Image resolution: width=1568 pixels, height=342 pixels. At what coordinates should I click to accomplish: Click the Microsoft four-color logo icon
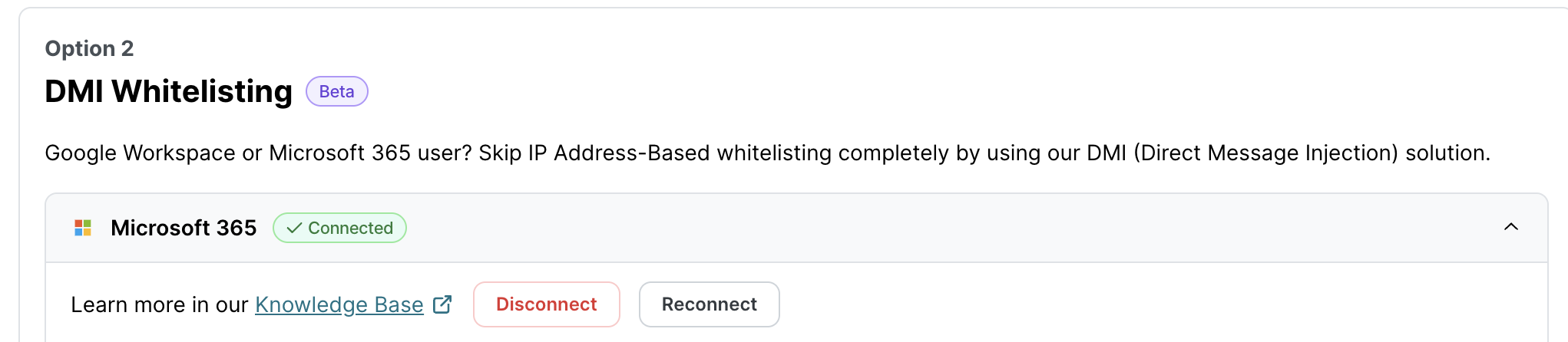point(83,228)
